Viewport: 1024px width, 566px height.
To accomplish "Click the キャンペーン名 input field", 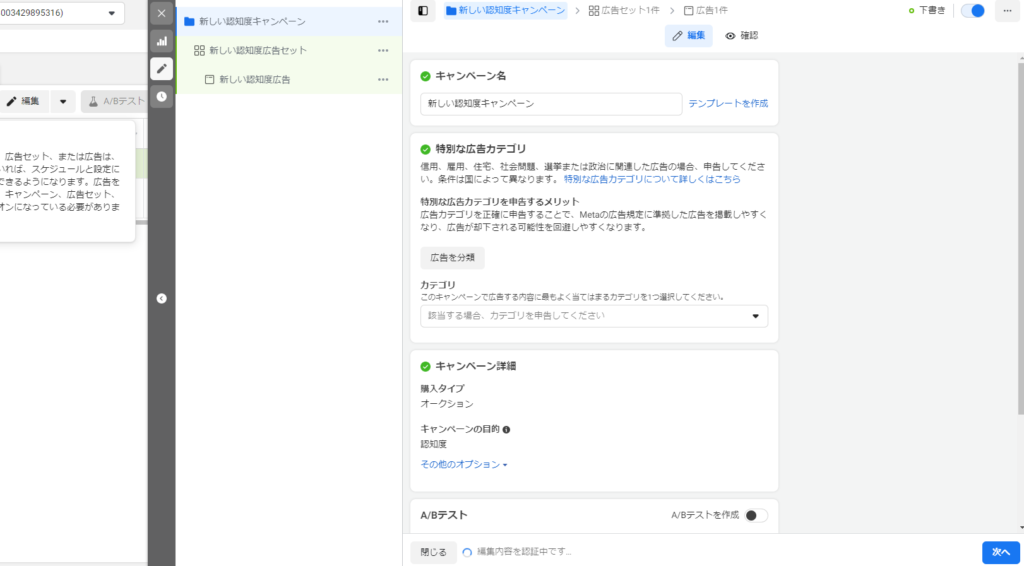I will pyautogui.click(x=550, y=103).
